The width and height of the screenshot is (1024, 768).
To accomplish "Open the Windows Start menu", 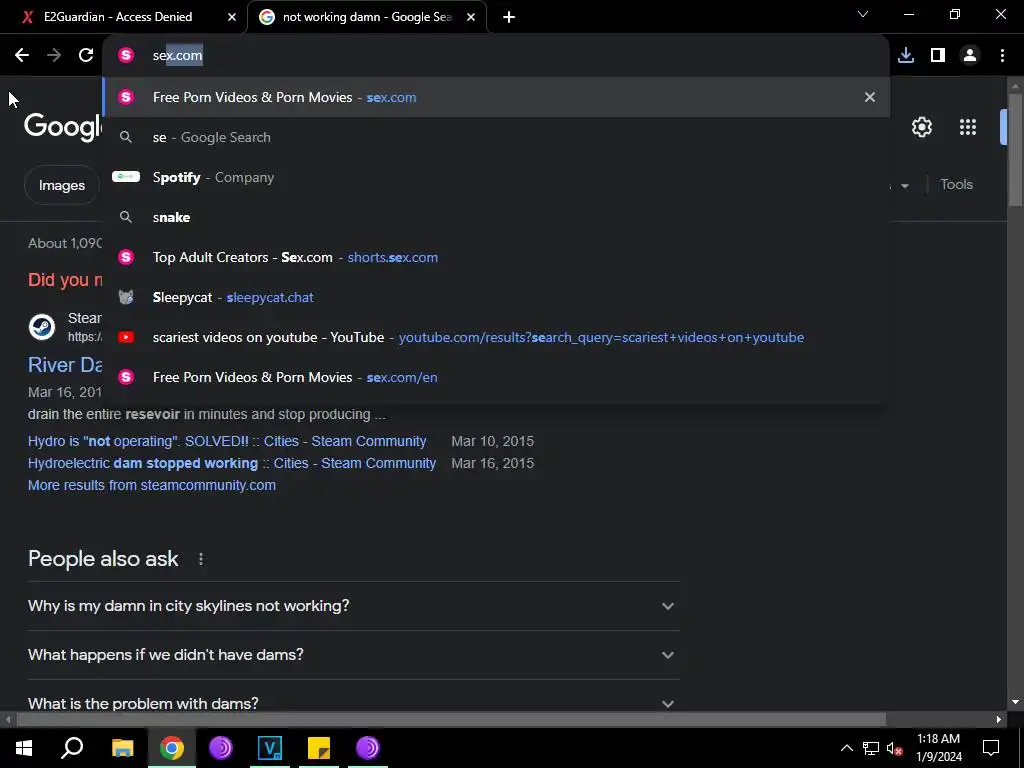I will pos(24,748).
